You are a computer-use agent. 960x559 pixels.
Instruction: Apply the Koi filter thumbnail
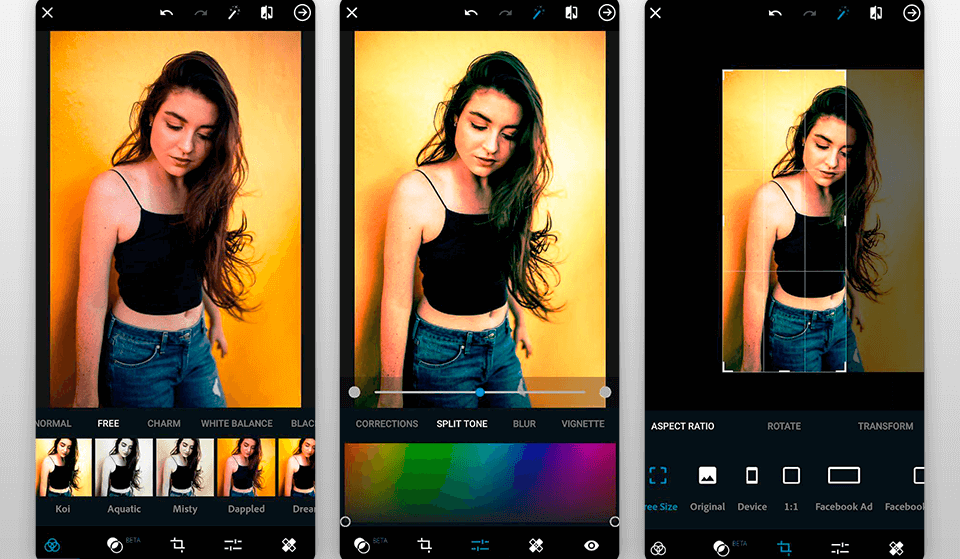(x=63, y=468)
